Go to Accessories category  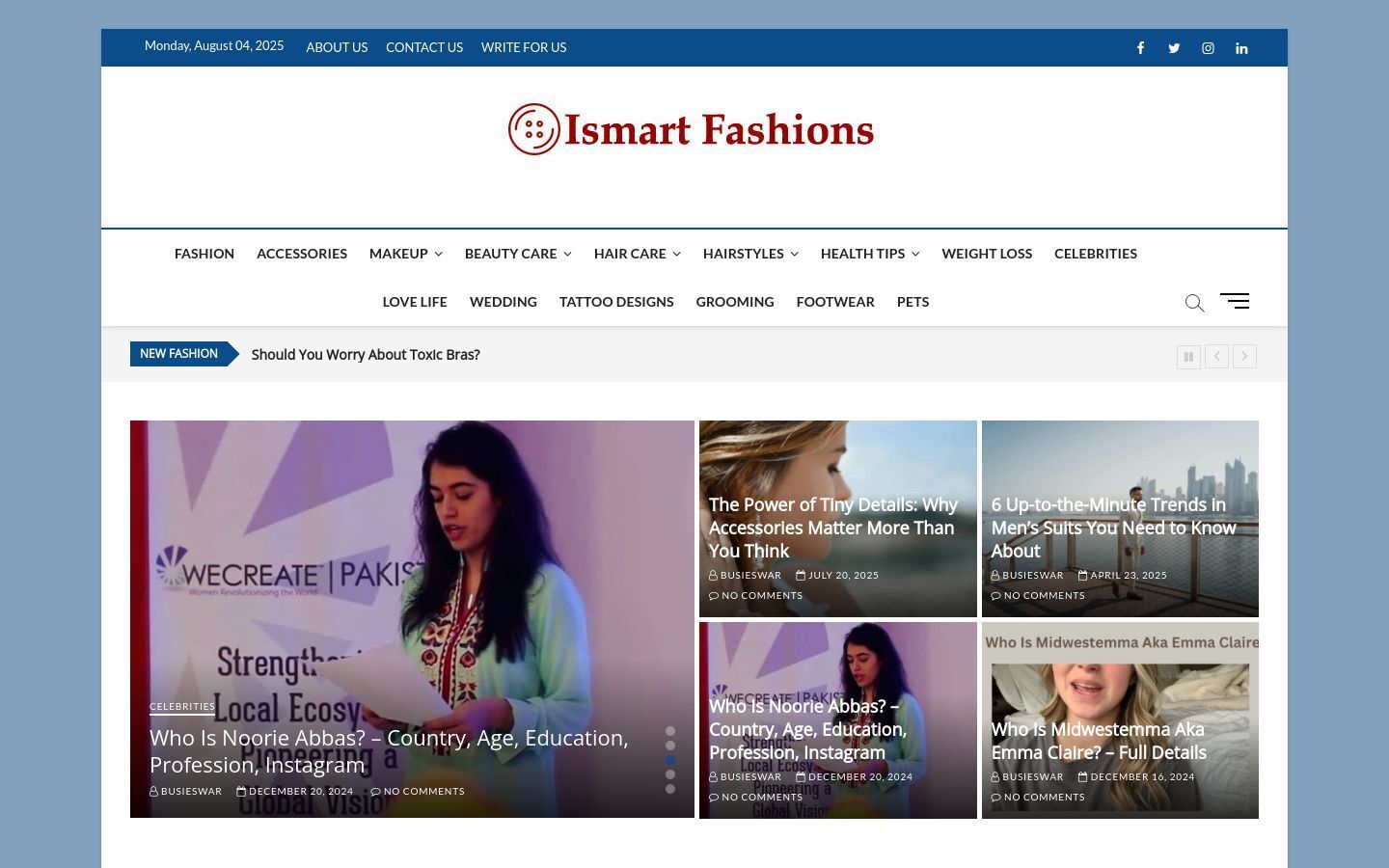click(x=302, y=254)
